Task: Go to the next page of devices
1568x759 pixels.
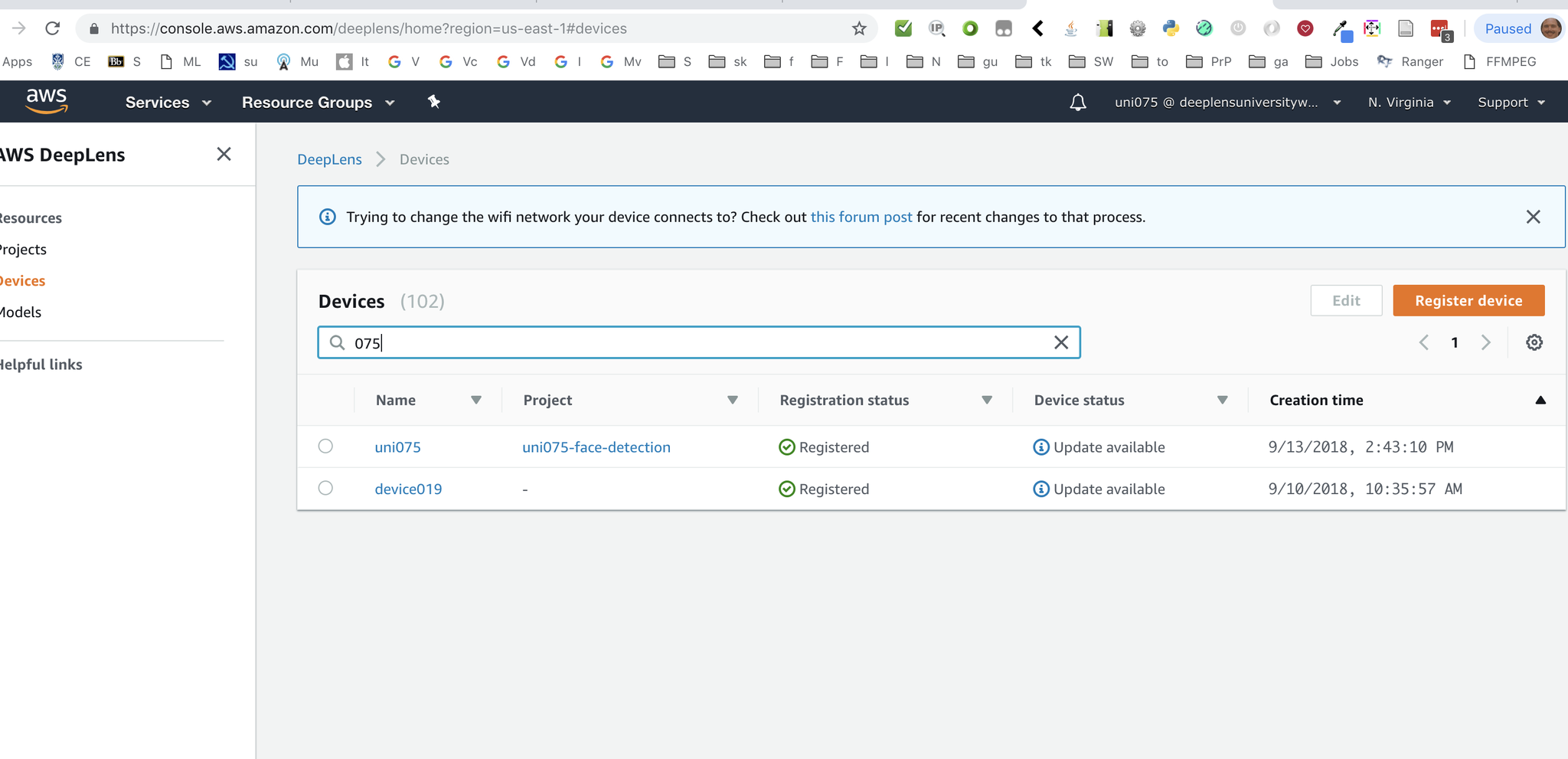Action: pos(1485,342)
